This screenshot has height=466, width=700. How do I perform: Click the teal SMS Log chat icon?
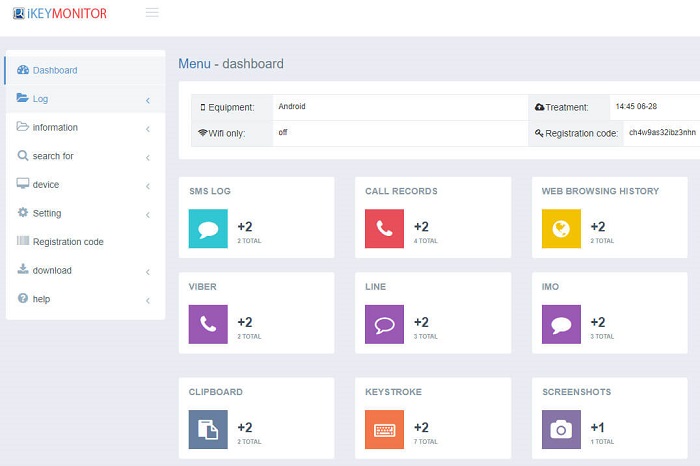point(208,229)
